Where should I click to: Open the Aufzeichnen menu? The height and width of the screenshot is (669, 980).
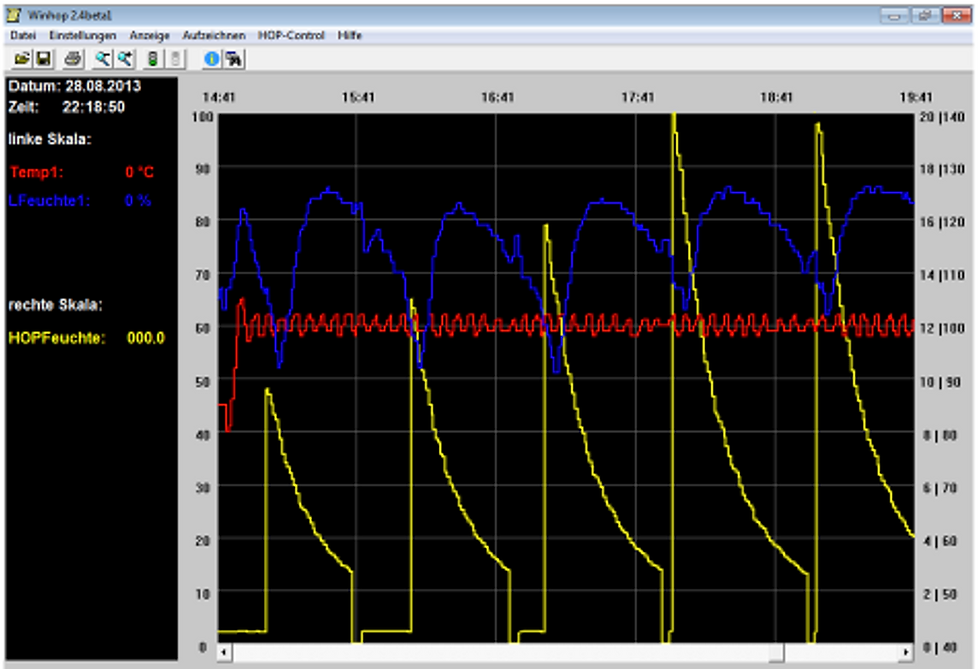(x=214, y=36)
